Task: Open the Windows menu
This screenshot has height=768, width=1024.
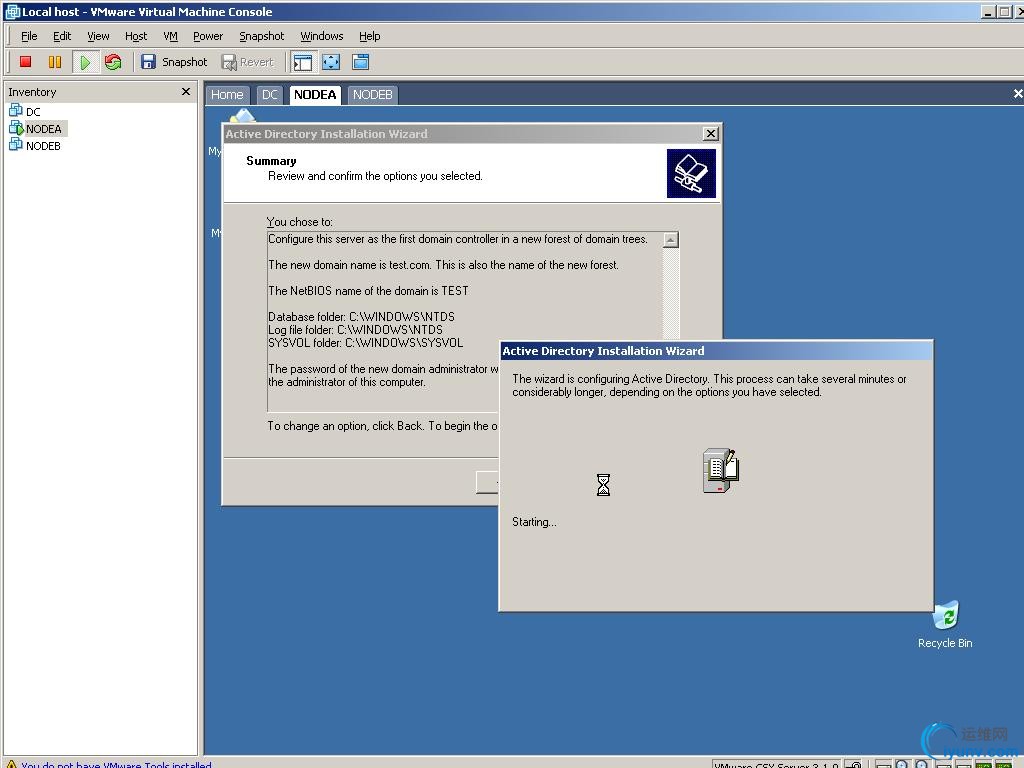Action: [x=321, y=36]
